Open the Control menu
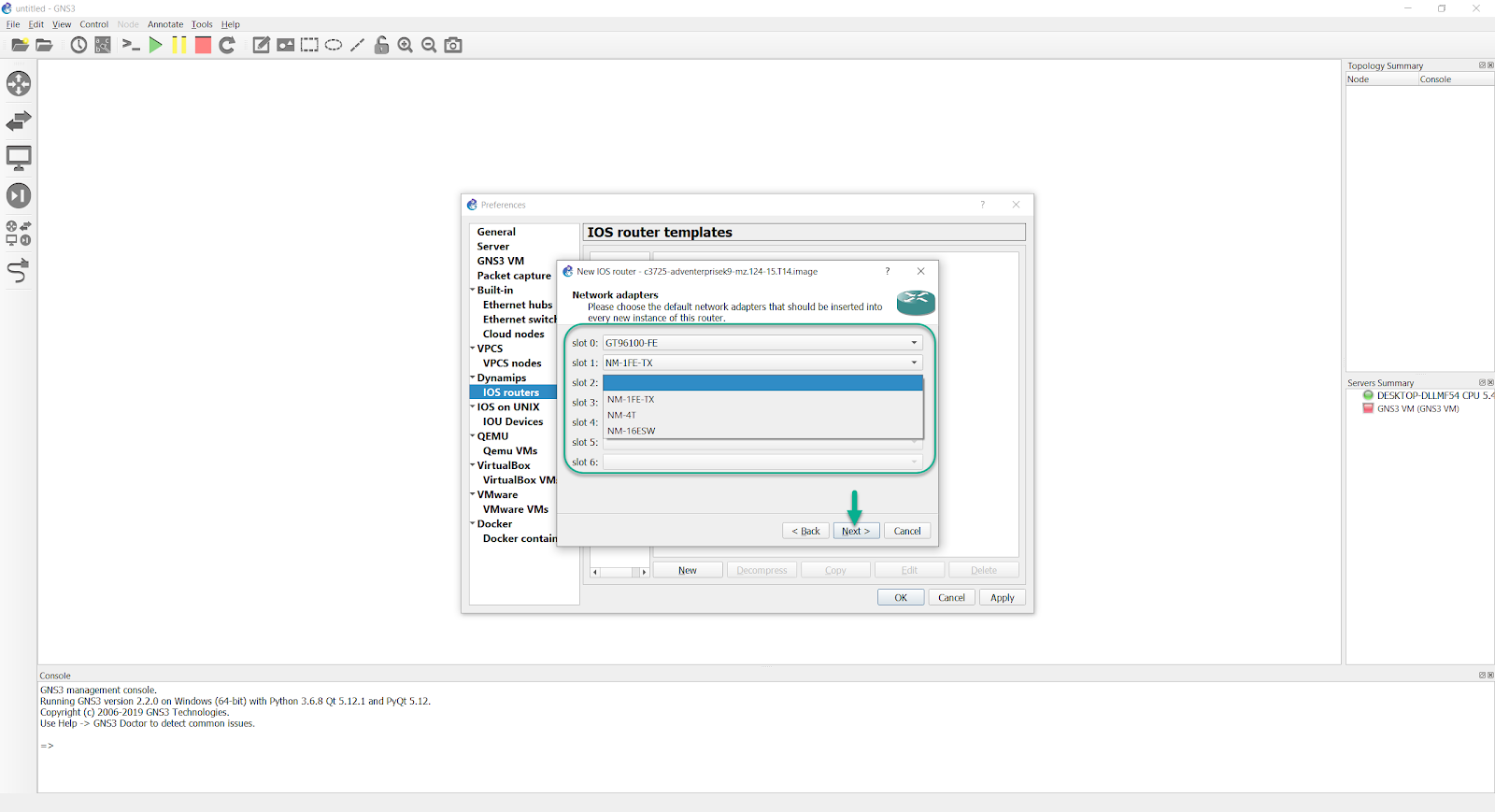This screenshot has height=812, width=1495. click(x=93, y=24)
